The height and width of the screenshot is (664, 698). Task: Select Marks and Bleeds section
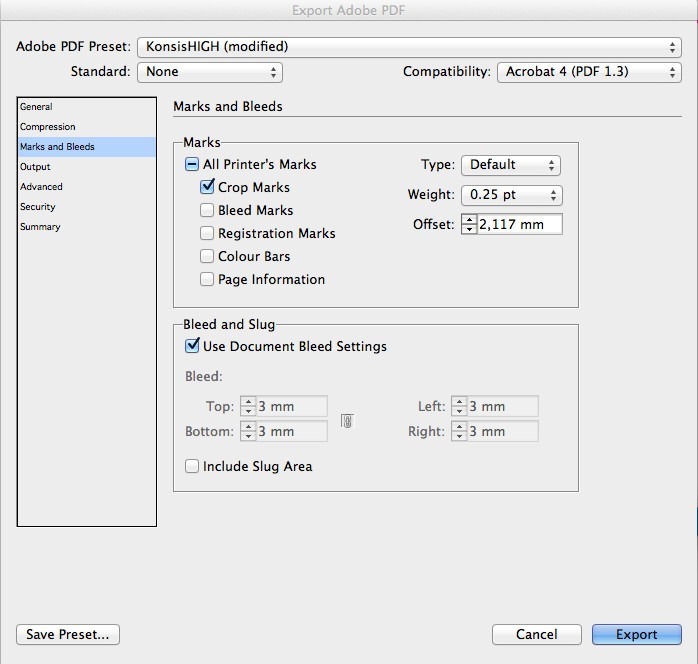click(x=87, y=147)
